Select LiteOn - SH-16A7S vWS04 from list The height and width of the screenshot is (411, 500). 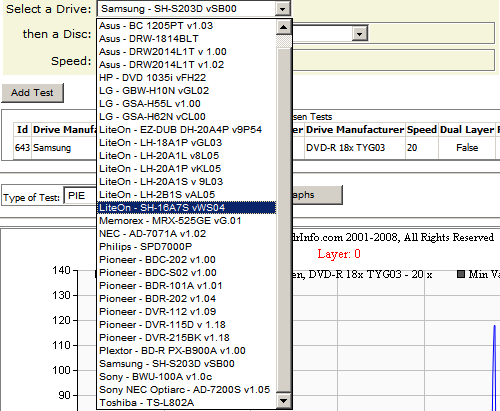[187, 208]
